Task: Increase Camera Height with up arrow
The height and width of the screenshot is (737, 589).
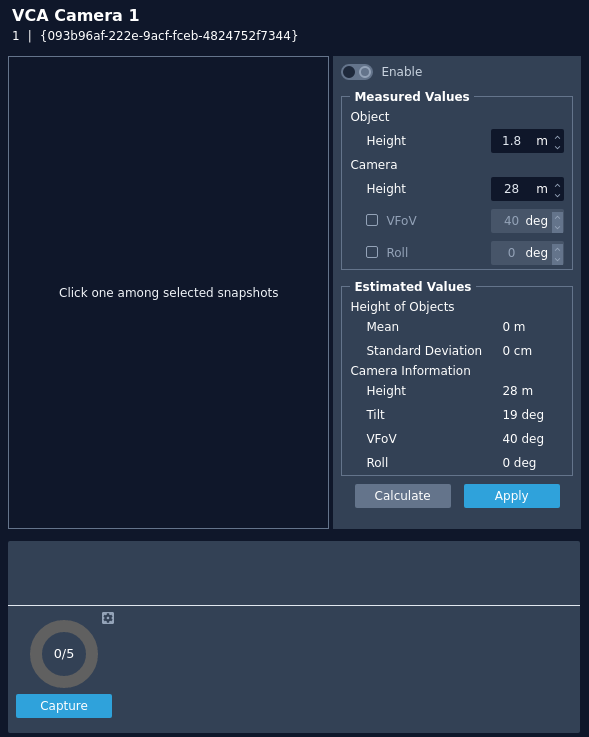Action: (558, 185)
